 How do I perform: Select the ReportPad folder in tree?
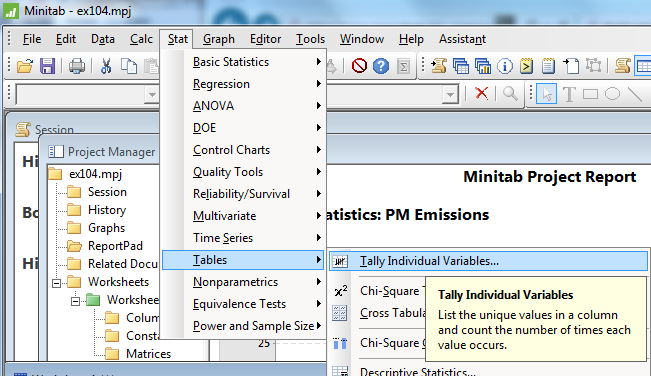tap(115, 246)
